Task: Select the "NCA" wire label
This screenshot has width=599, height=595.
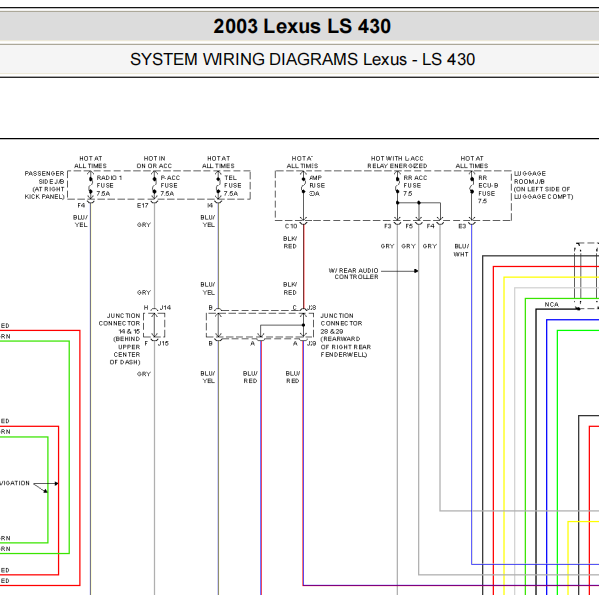Action: pos(552,304)
